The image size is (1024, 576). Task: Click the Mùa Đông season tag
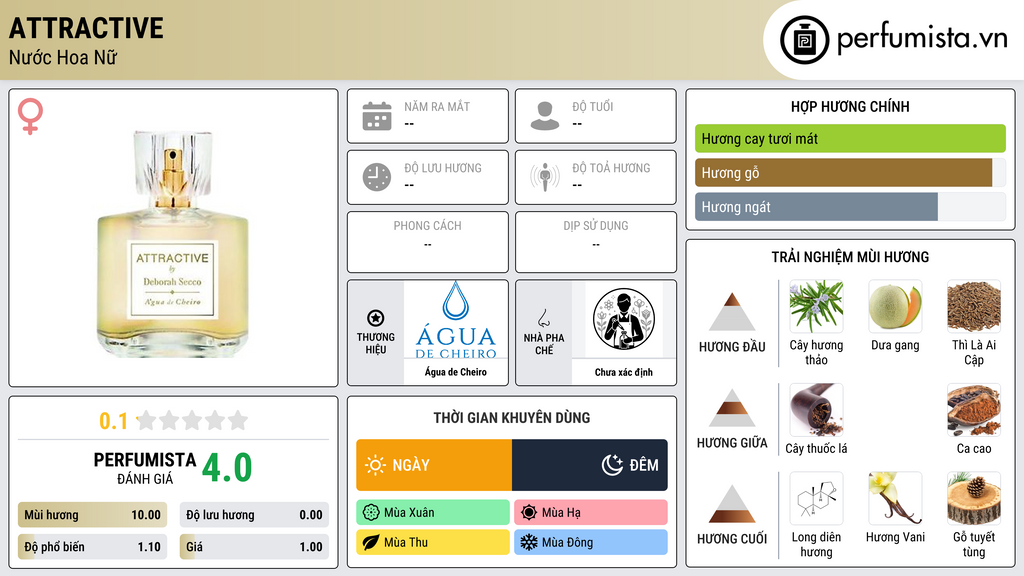point(591,542)
